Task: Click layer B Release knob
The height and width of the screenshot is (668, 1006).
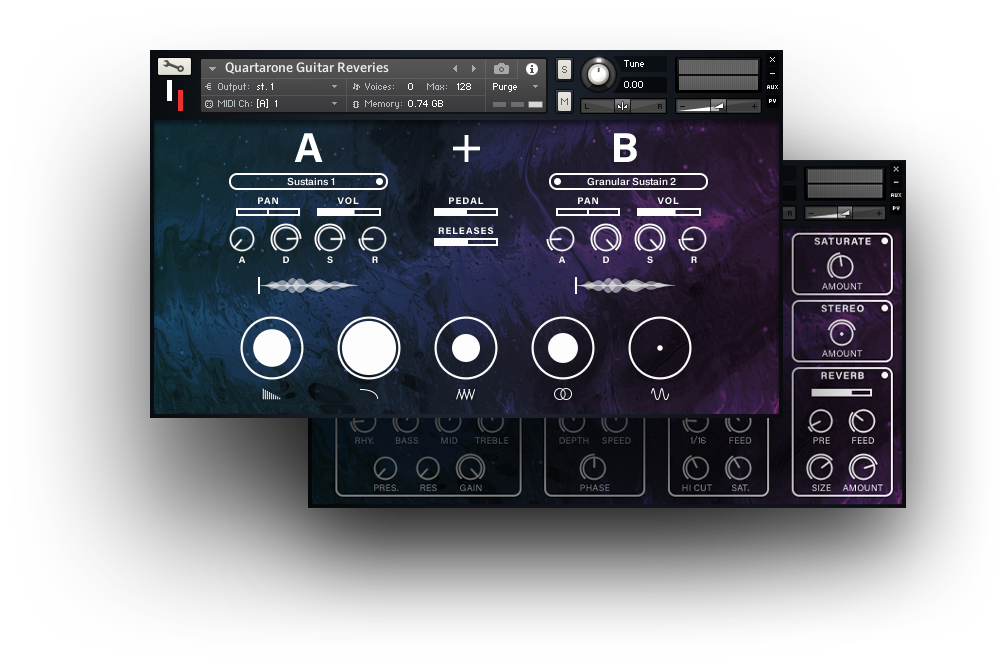Action: tap(693, 239)
